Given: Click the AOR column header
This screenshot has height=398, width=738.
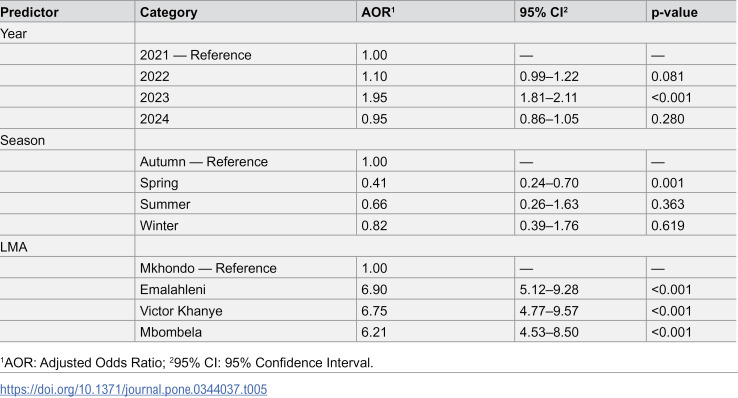Looking at the screenshot, I should point(378,12).
